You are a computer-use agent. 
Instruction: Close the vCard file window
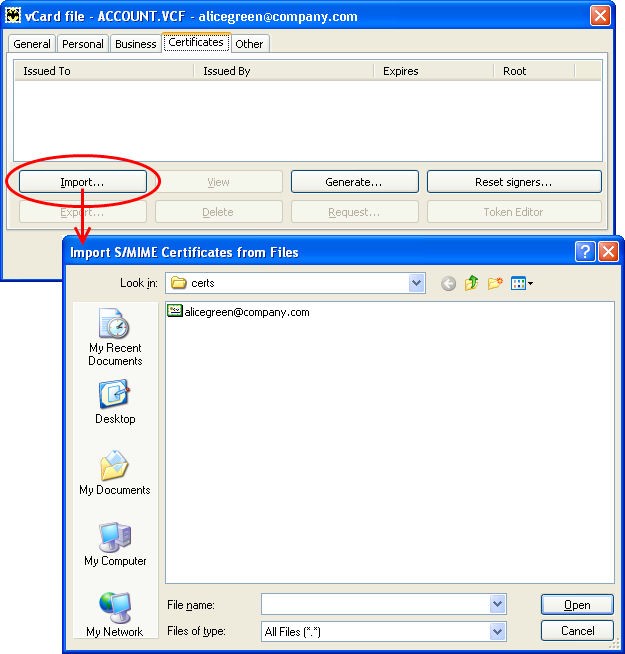coord(600,16)
